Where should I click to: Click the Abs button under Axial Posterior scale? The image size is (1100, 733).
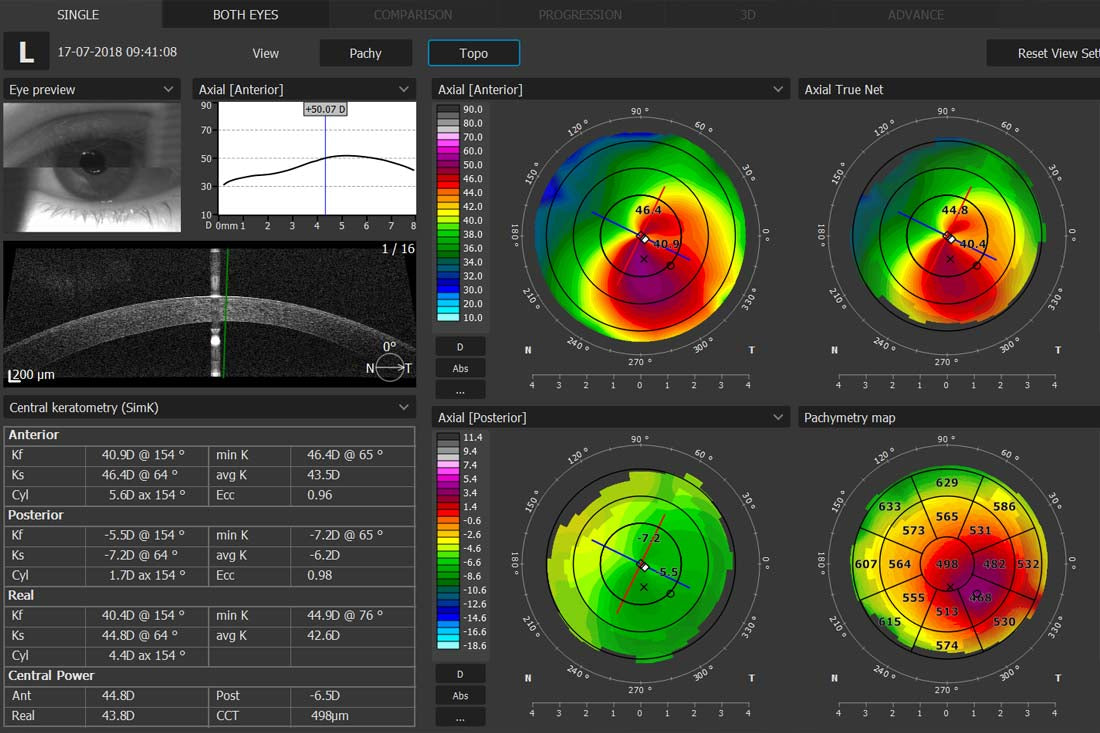coord(460,696)
